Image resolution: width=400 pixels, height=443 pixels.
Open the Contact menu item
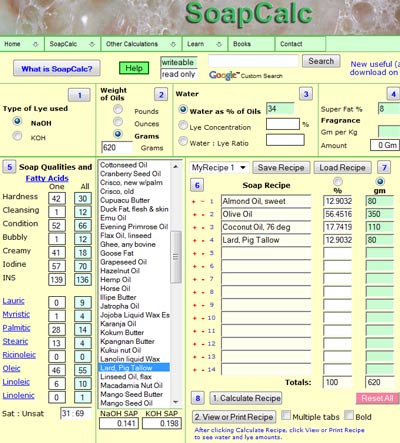pyautogui.click(x=291, y=44)
